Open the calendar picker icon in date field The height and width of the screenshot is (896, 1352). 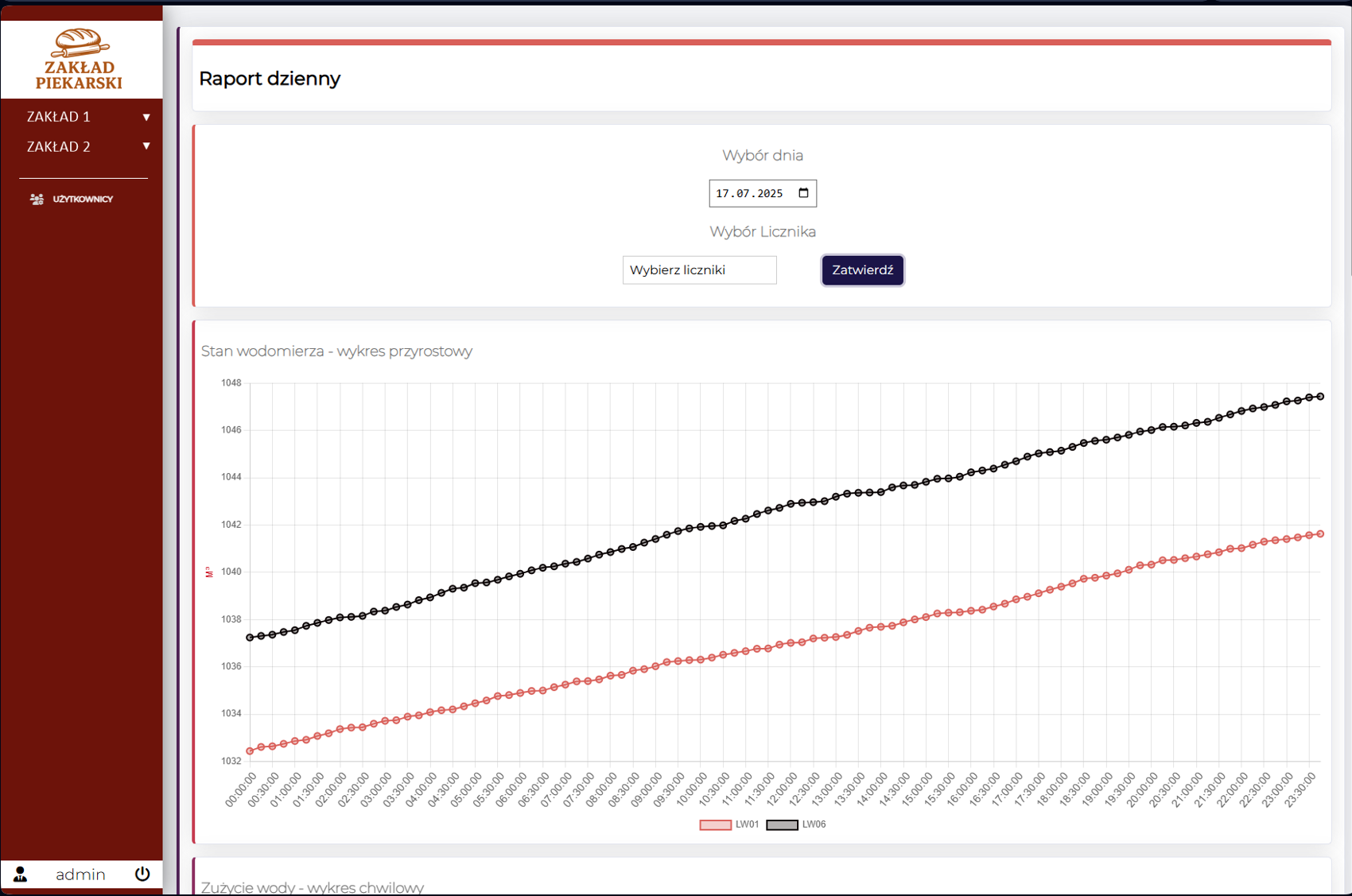pos(803,193)
